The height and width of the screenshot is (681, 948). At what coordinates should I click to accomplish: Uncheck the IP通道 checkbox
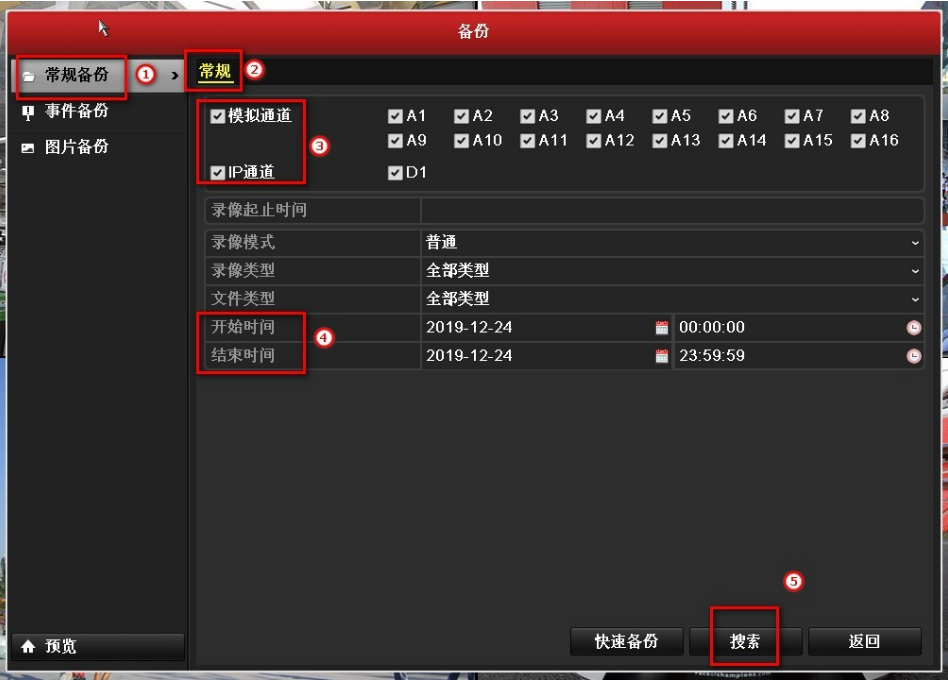coord(218,173)
